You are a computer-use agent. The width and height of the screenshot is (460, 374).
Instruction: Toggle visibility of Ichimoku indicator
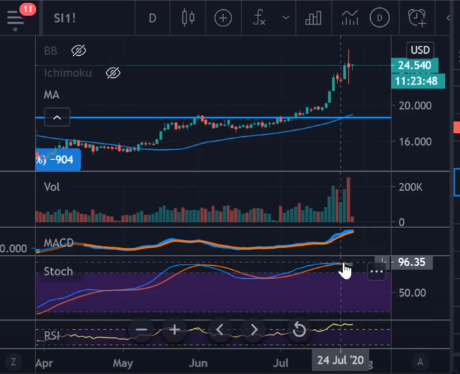[x=113, y=73]
